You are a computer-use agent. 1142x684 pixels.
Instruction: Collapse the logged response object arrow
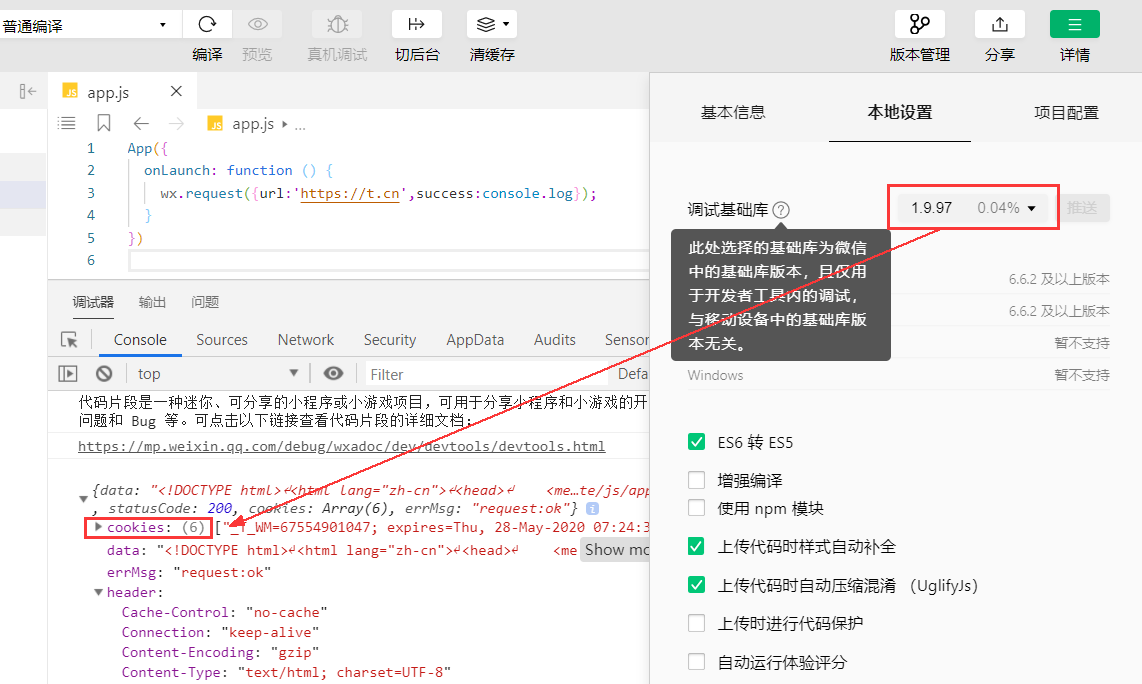point(83,499)
